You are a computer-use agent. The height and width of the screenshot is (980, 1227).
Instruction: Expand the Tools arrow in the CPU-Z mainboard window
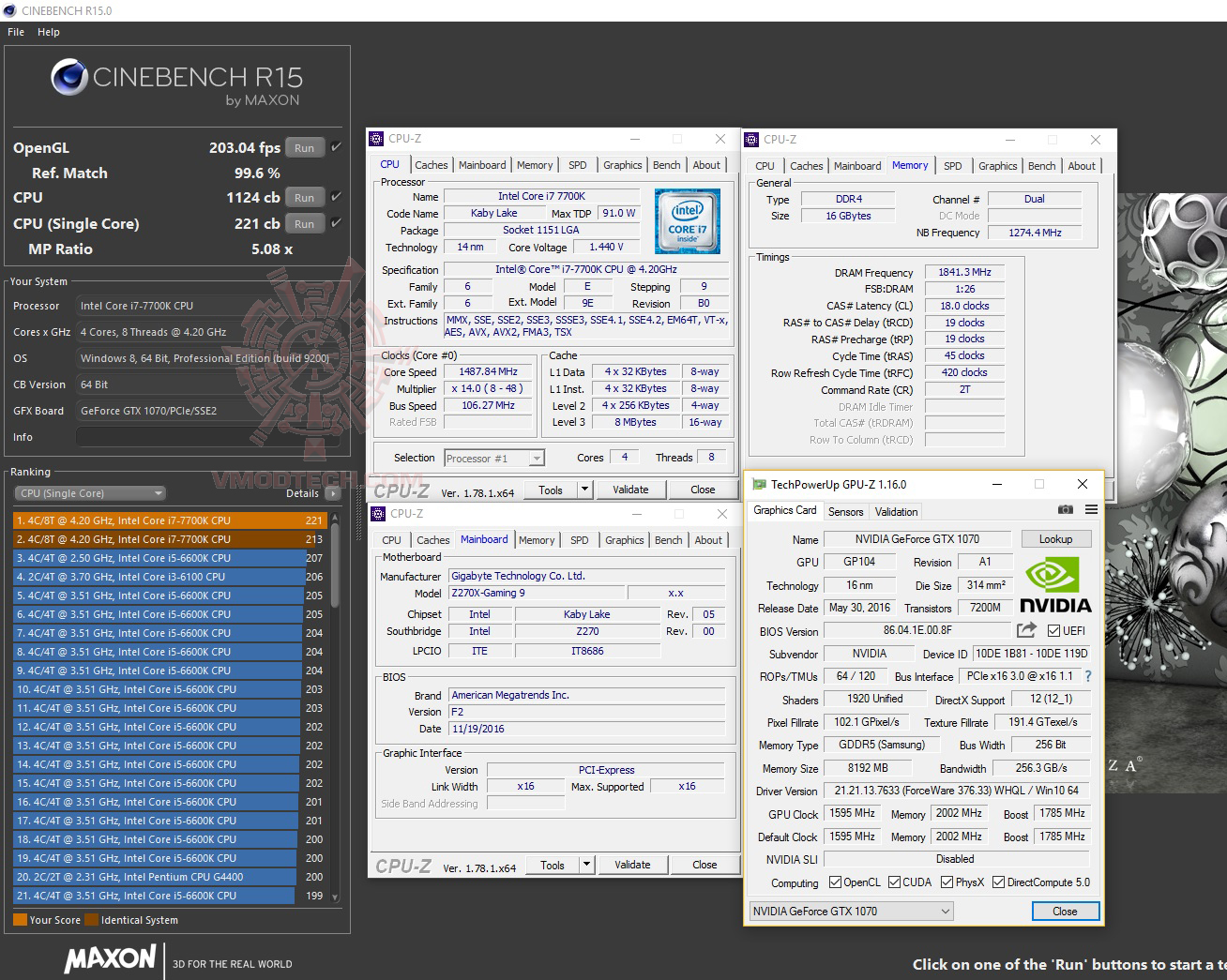point(587,865)
